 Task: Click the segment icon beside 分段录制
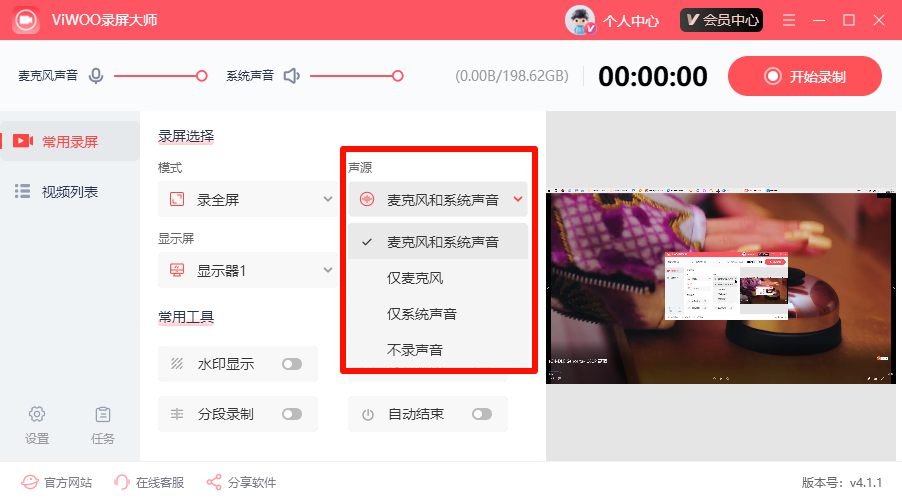(x=177, y=414)
